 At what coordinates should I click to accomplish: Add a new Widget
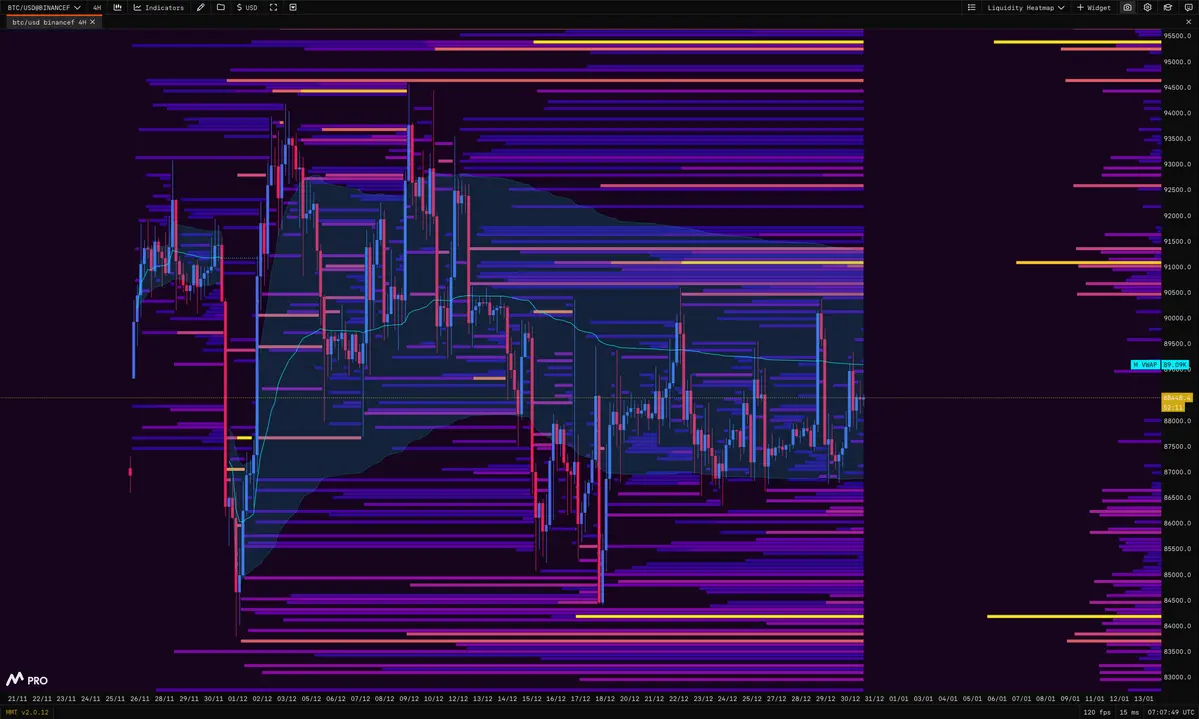pyautogui.click(x=1093, y=8)
